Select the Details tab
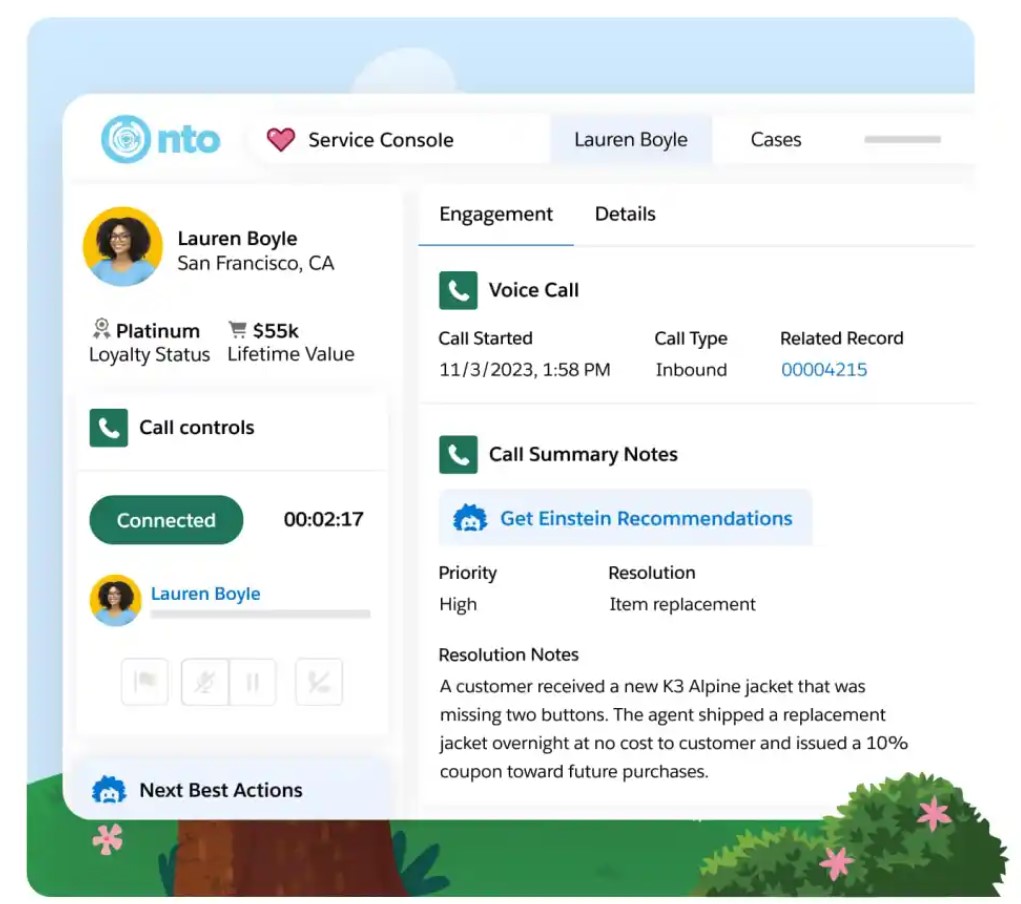This screenshot has width=1021, height=904. (x=625, y=214)
